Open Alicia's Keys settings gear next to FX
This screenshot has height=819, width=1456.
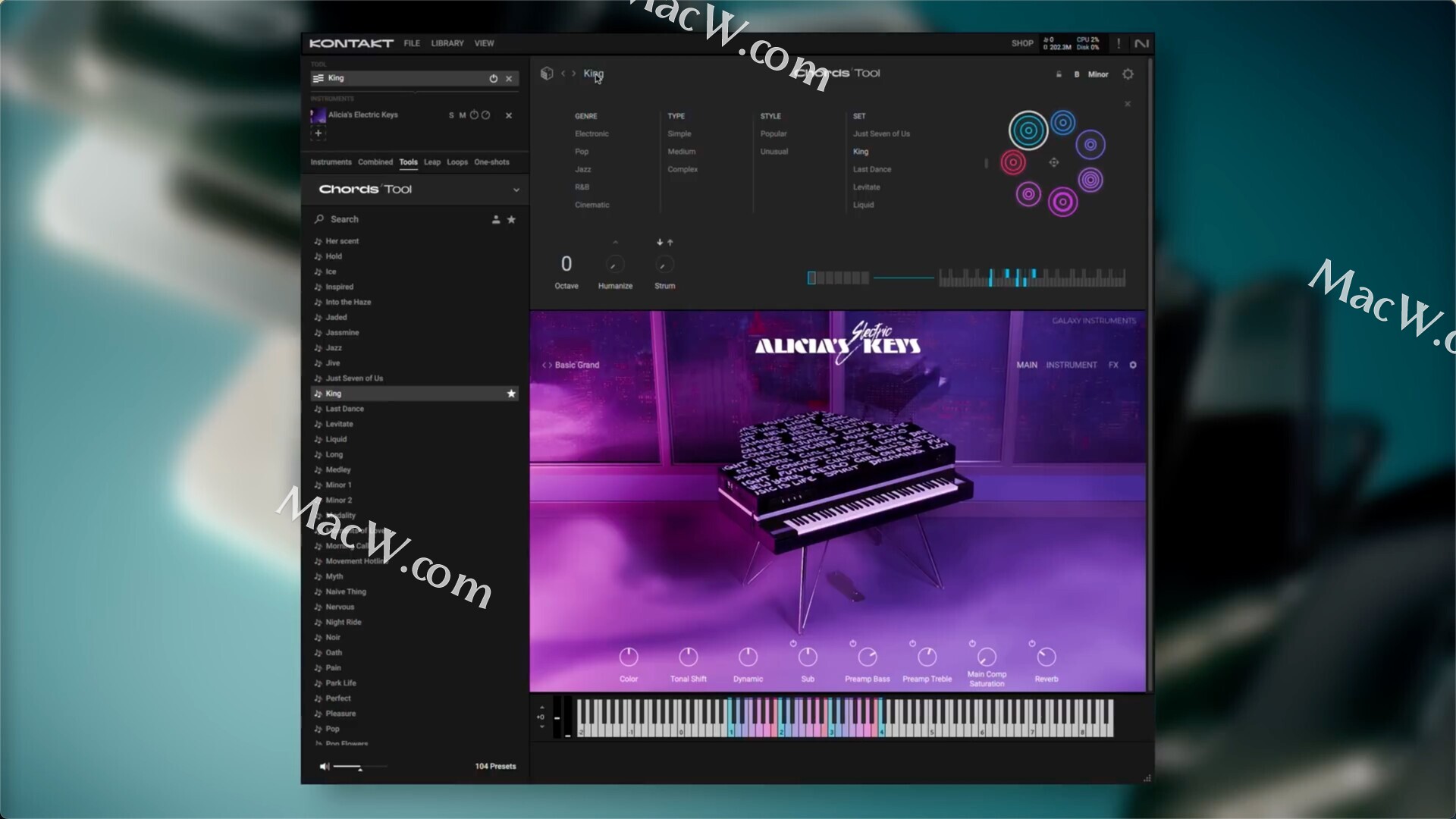(1133, 366)
